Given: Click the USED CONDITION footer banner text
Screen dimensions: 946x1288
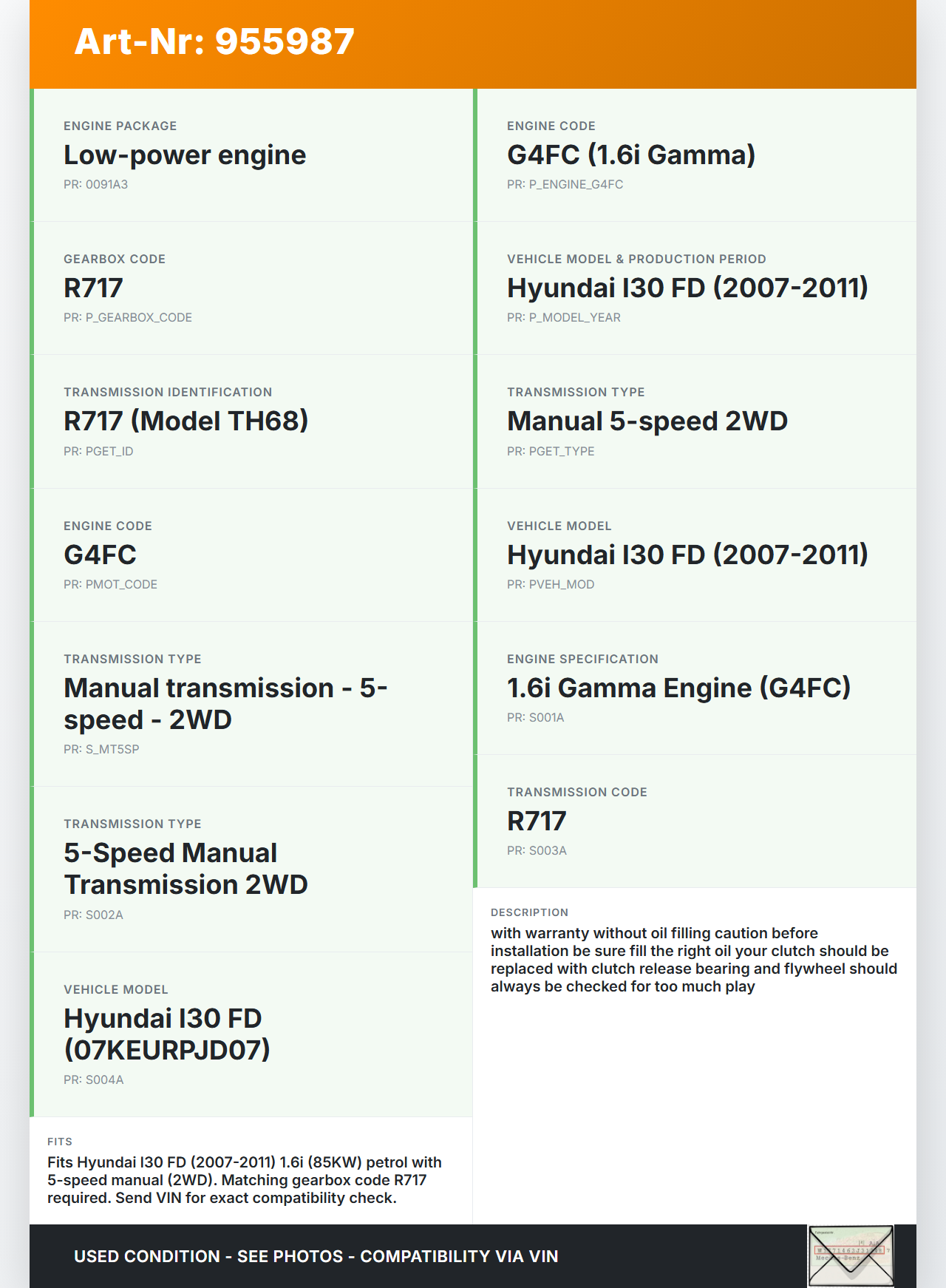Looking at the screenshot, I should (316, 1256).
